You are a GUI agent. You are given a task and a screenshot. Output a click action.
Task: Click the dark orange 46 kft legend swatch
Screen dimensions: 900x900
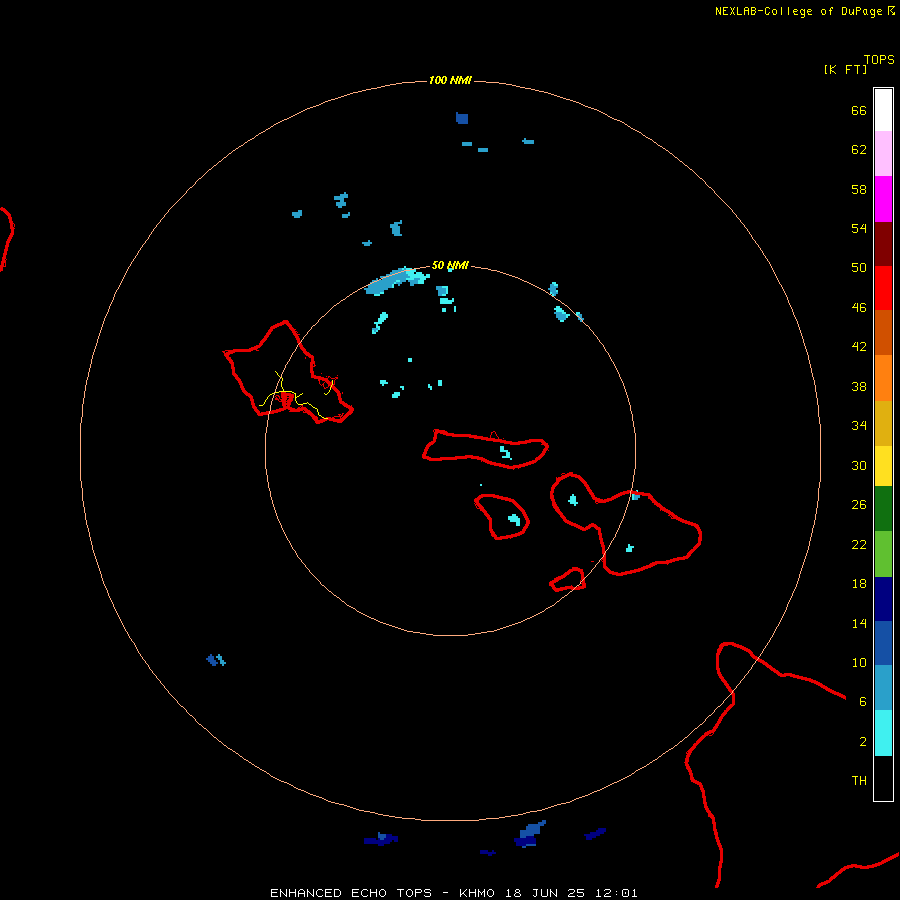coord(883,333)
